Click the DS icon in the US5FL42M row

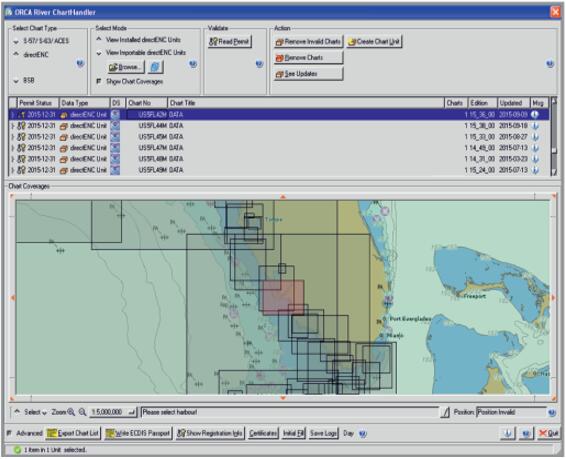115,115
